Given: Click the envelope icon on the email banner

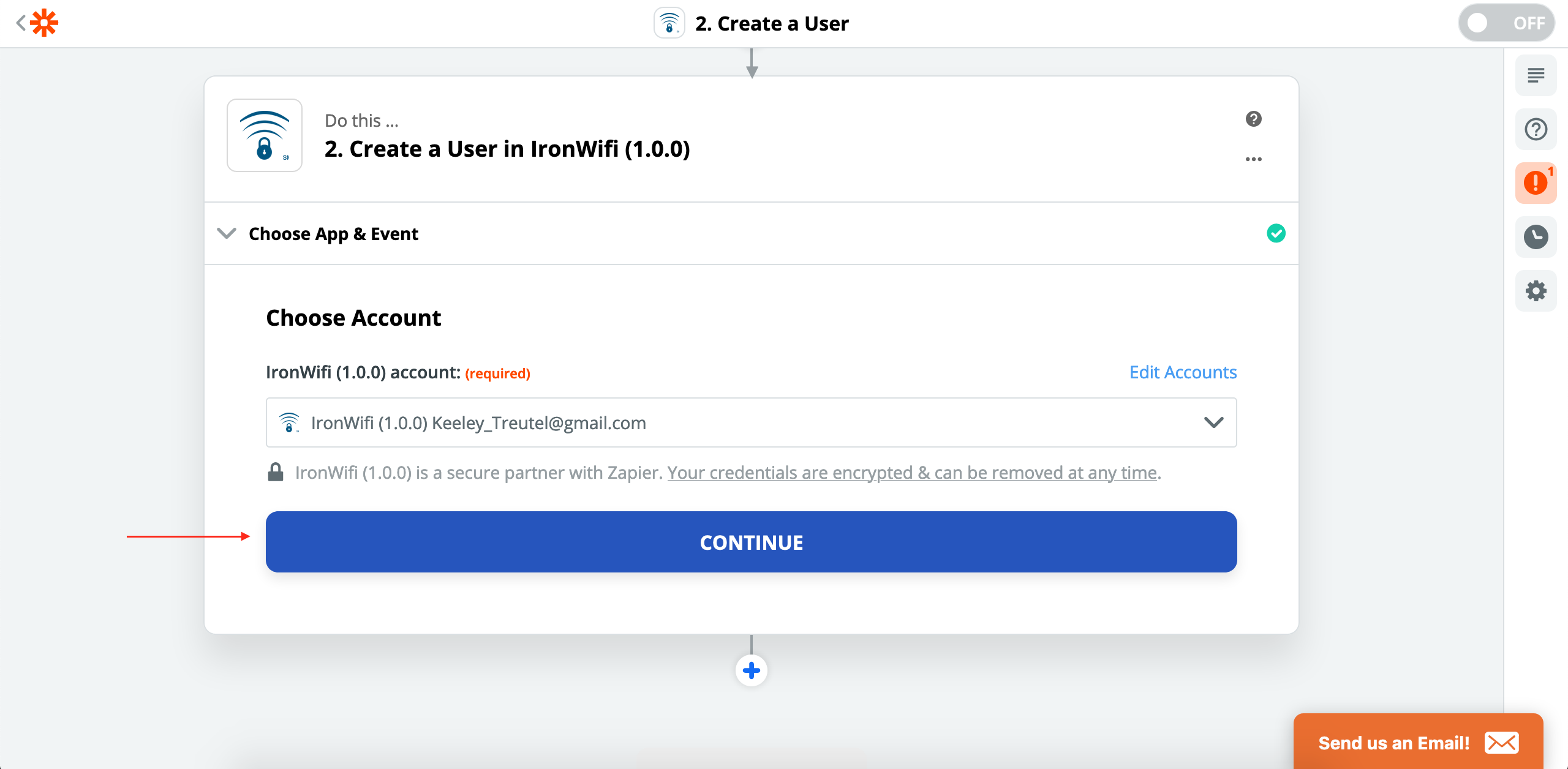Looking at the screenshot, I should coord(1503,743).
